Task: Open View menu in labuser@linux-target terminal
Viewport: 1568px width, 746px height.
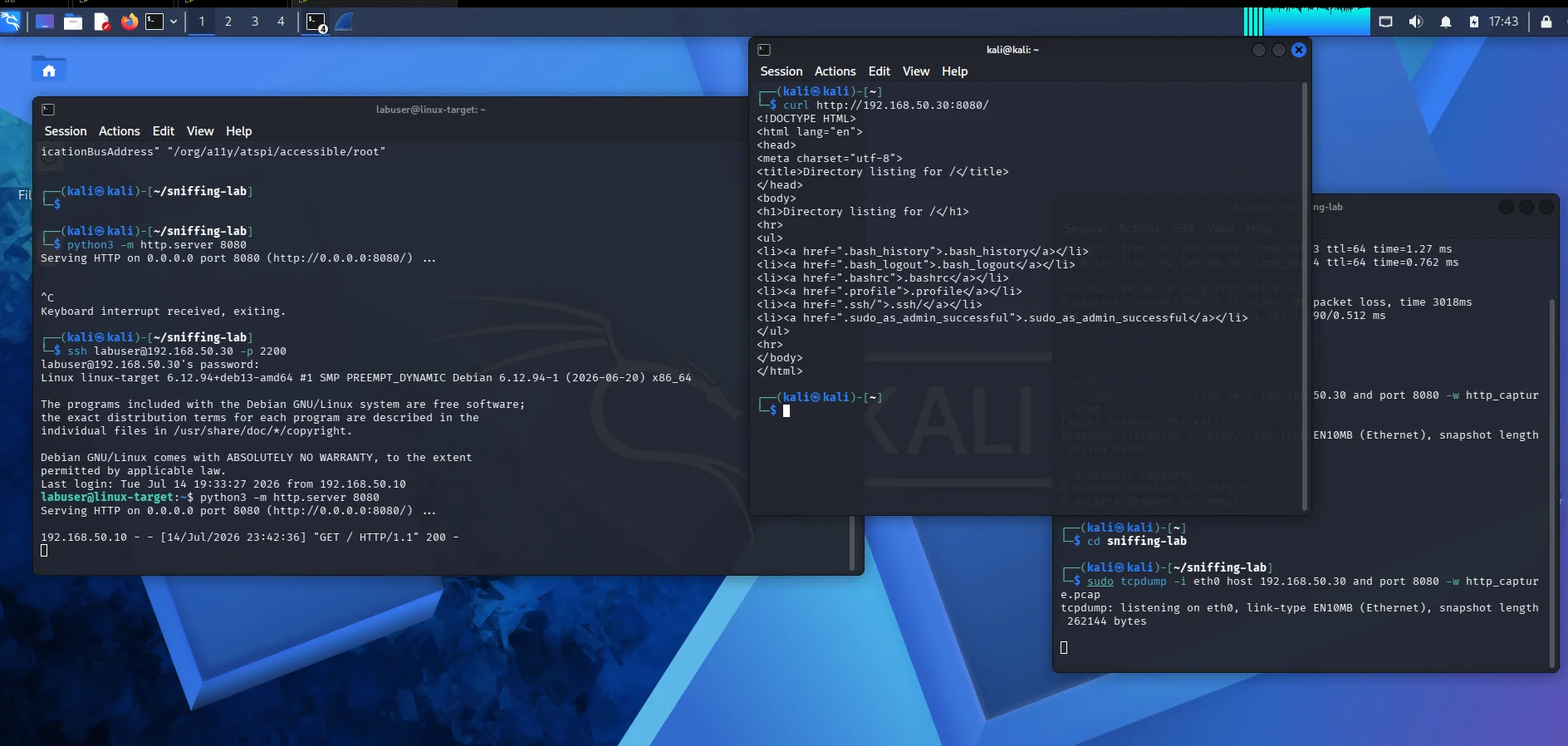Action: (x=200, y=131)
